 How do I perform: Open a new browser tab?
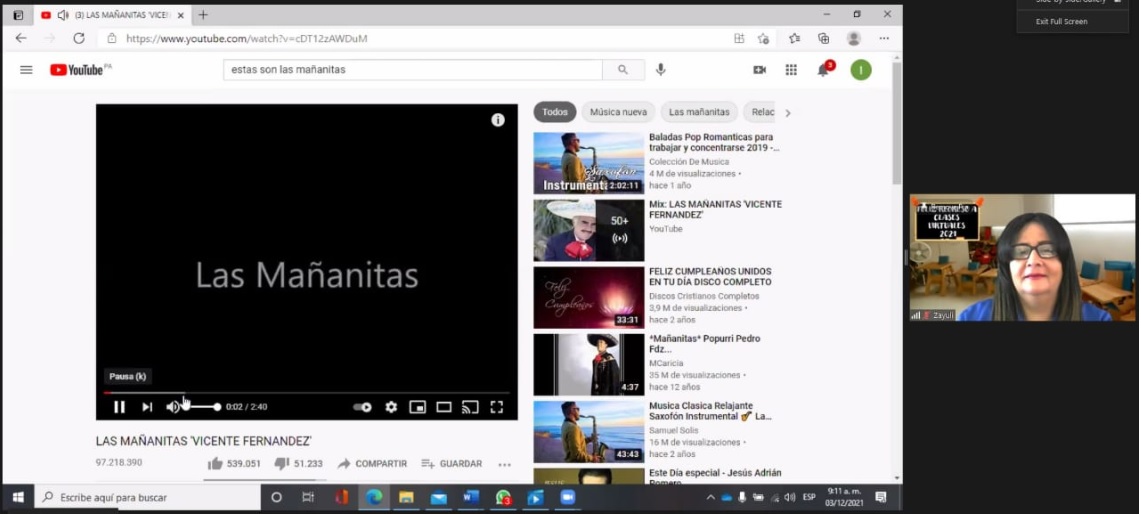click(203, 15)
